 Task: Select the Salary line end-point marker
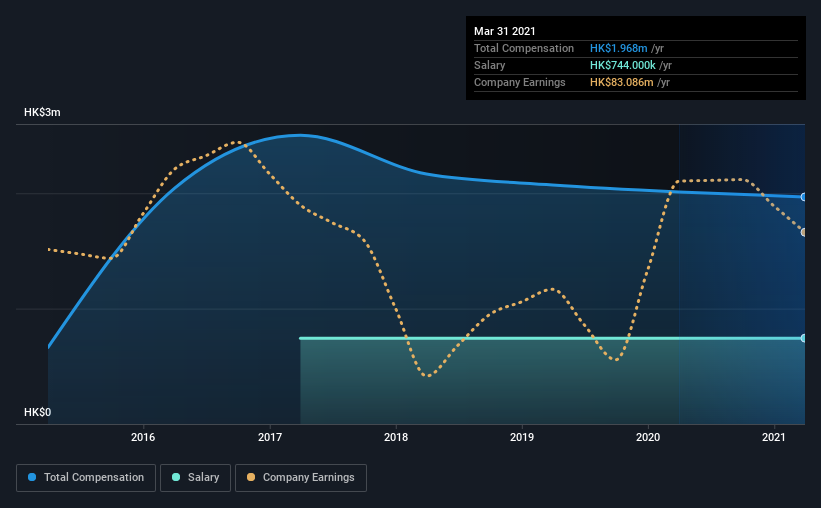point(803,338)
